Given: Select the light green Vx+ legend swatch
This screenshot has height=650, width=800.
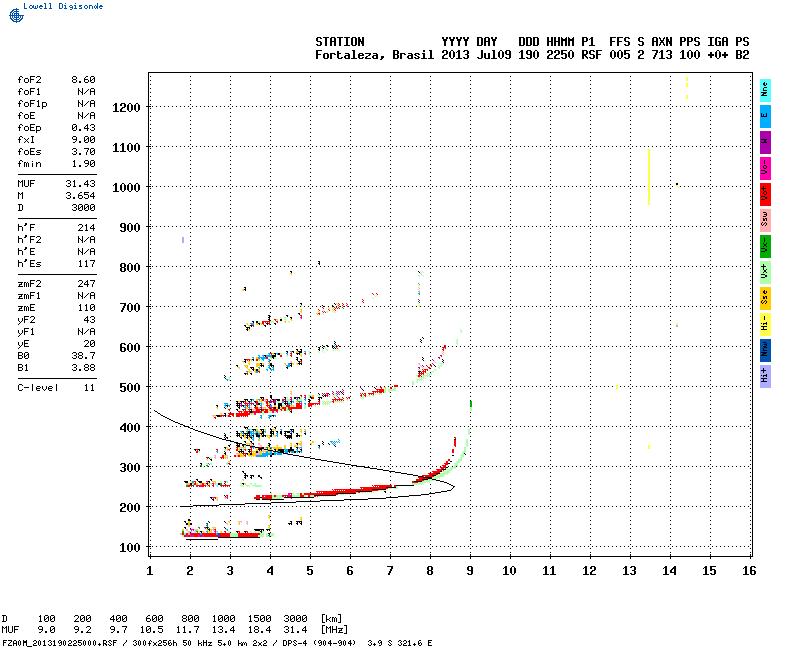Looking at the screenshot, I should pyautogui.click(x=765, y=272).
